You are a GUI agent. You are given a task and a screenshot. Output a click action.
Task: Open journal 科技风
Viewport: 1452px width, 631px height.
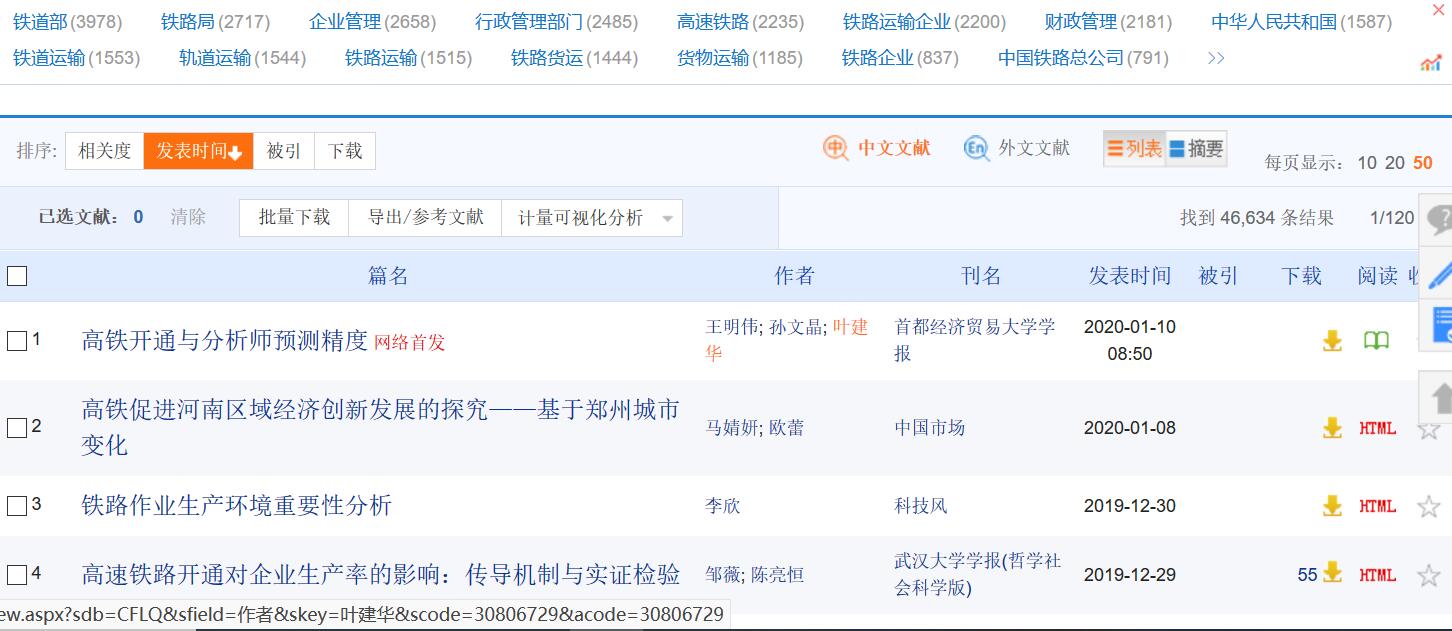(x=921, y=506)
